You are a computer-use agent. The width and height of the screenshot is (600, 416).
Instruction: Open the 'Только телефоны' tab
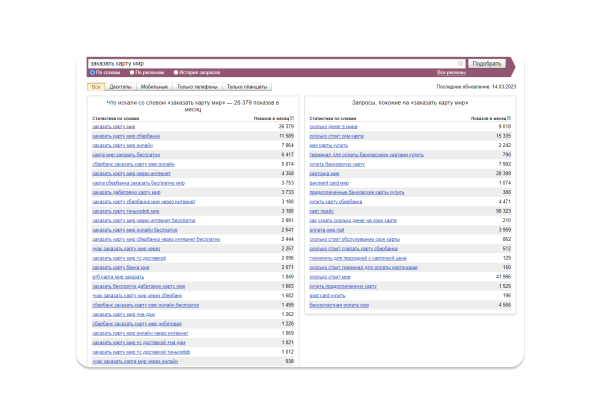[198, 87]
